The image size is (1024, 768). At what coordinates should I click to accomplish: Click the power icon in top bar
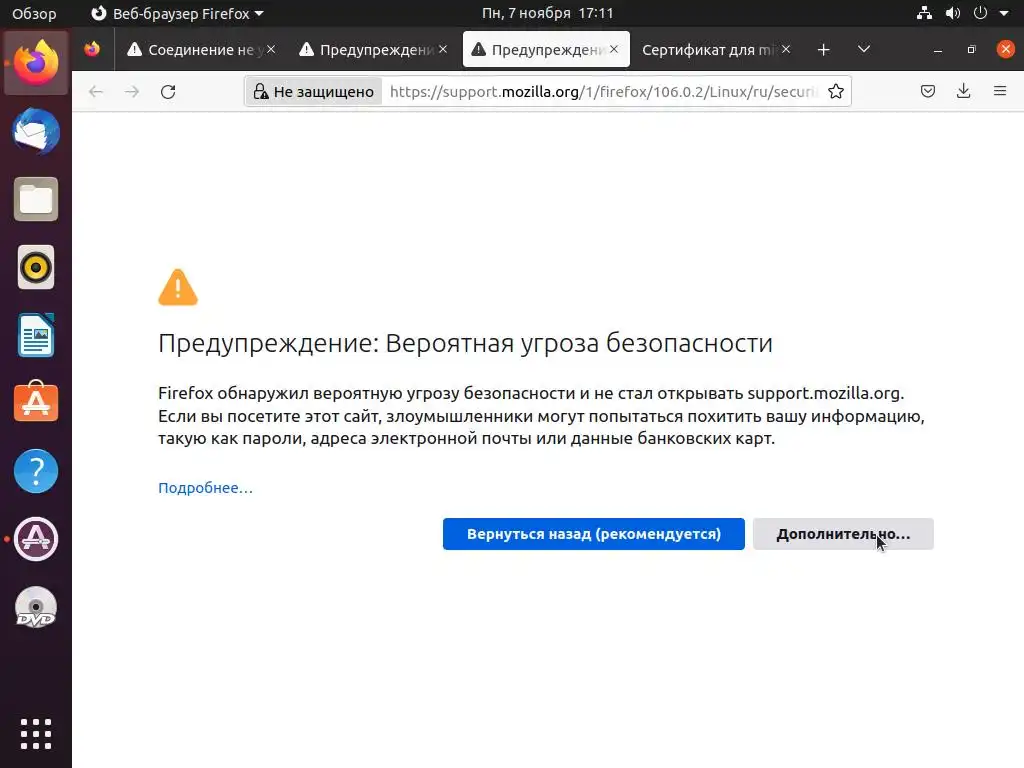980,13
